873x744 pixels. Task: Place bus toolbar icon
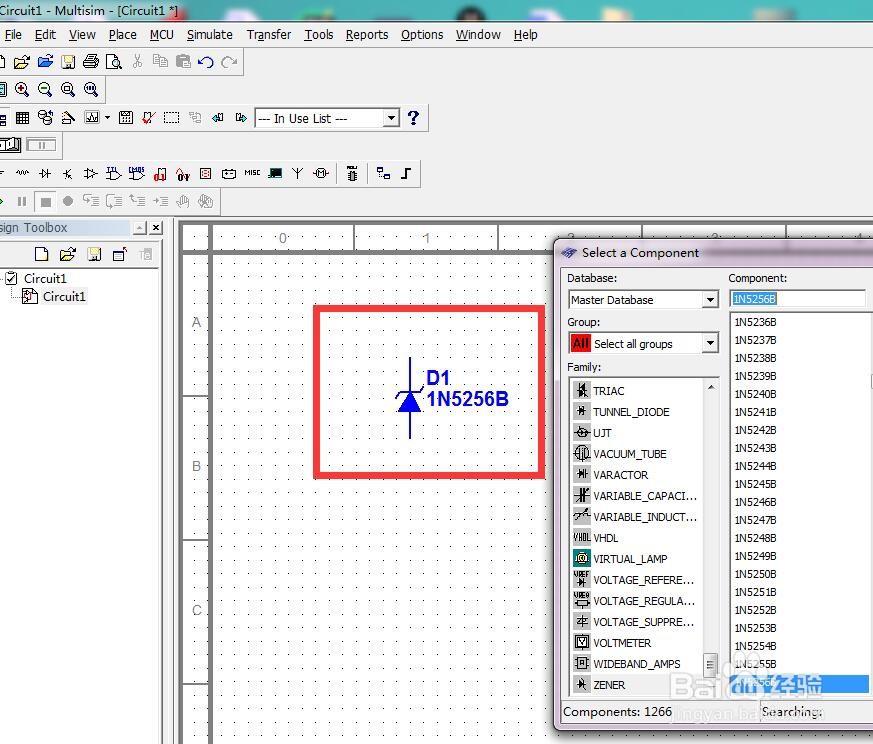(406, 174)
